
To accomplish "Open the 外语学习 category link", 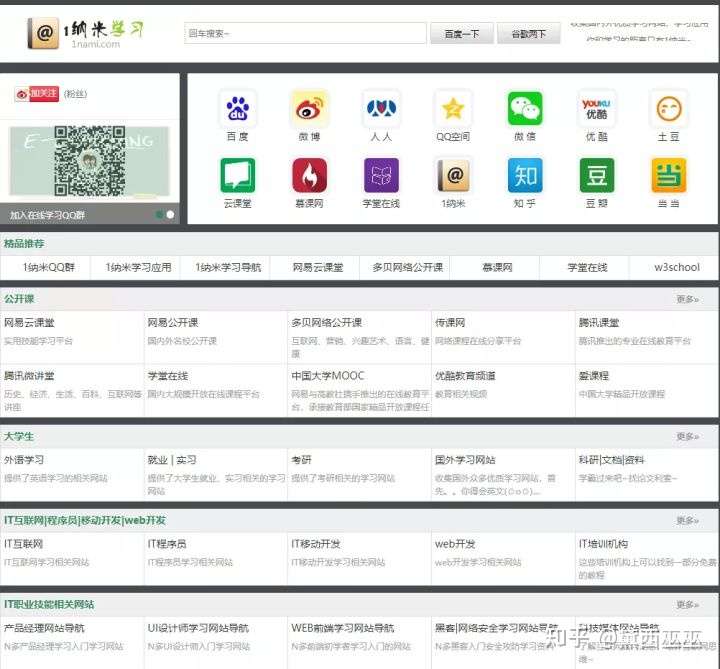I will (24, 460).
